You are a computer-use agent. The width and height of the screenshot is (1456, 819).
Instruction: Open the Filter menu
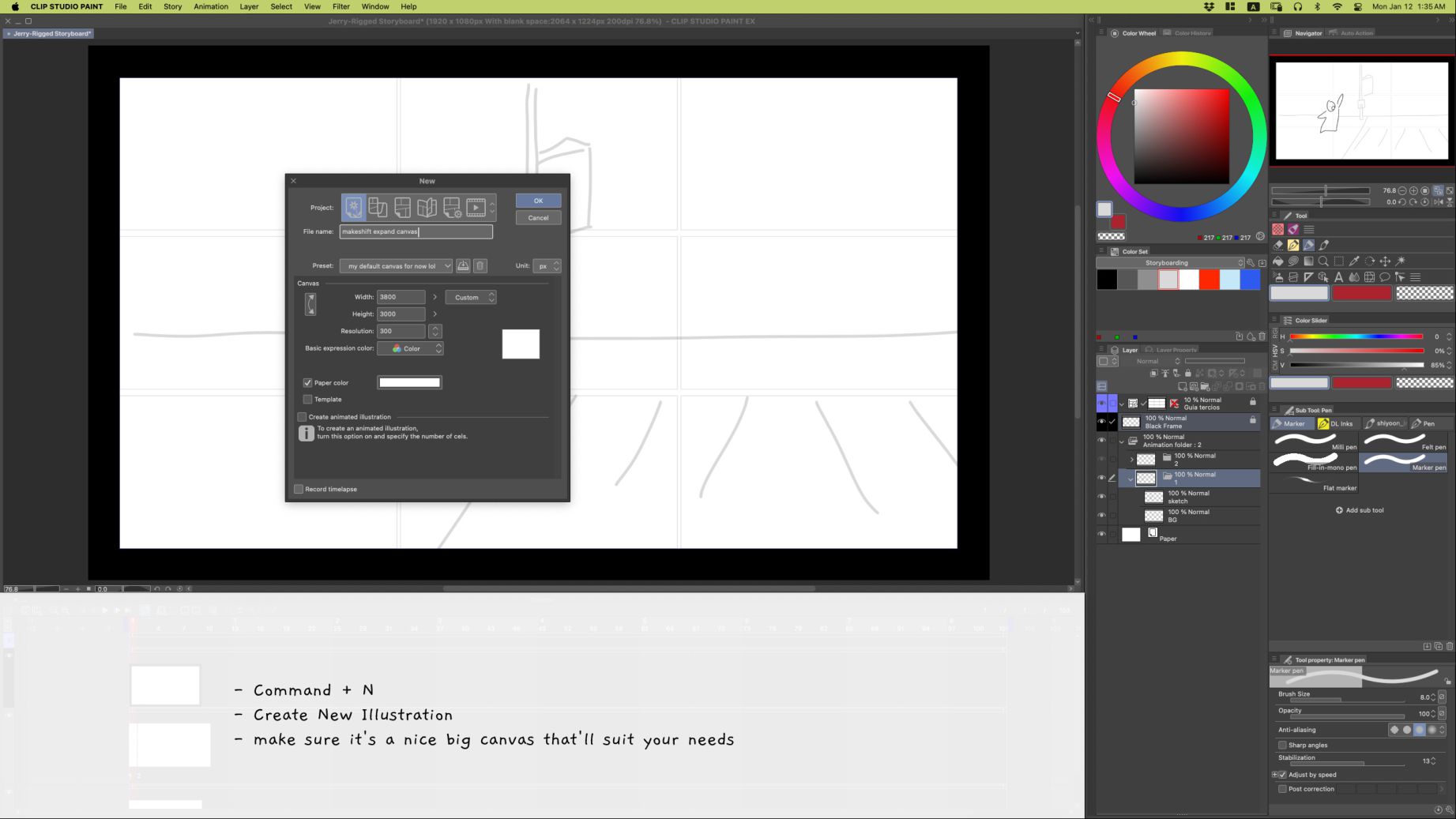click(341, 6)
